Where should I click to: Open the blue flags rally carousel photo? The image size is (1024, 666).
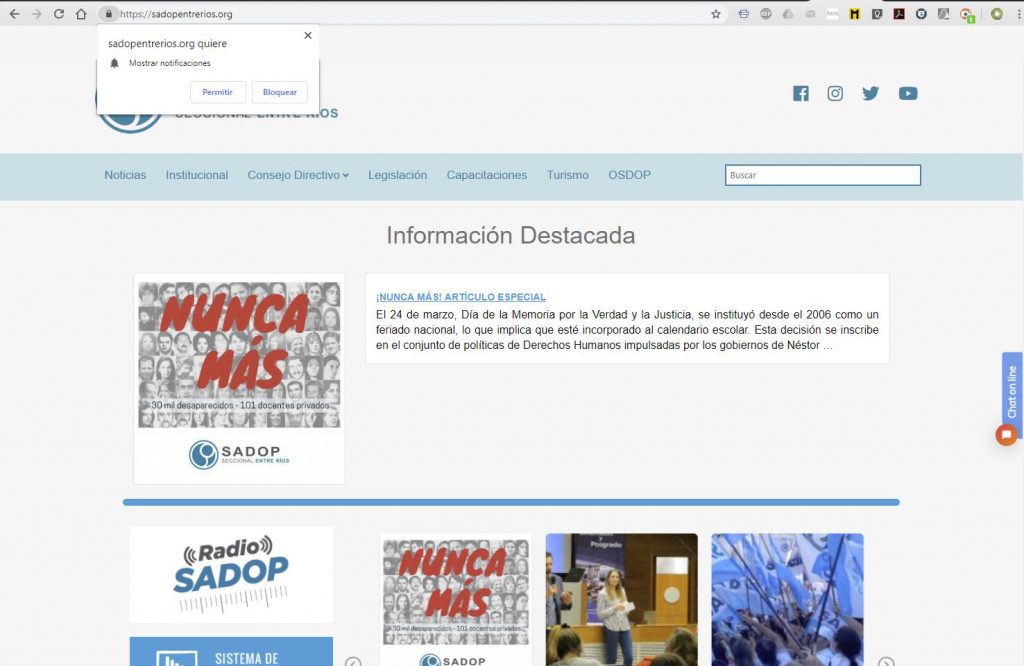click(787, 599)
